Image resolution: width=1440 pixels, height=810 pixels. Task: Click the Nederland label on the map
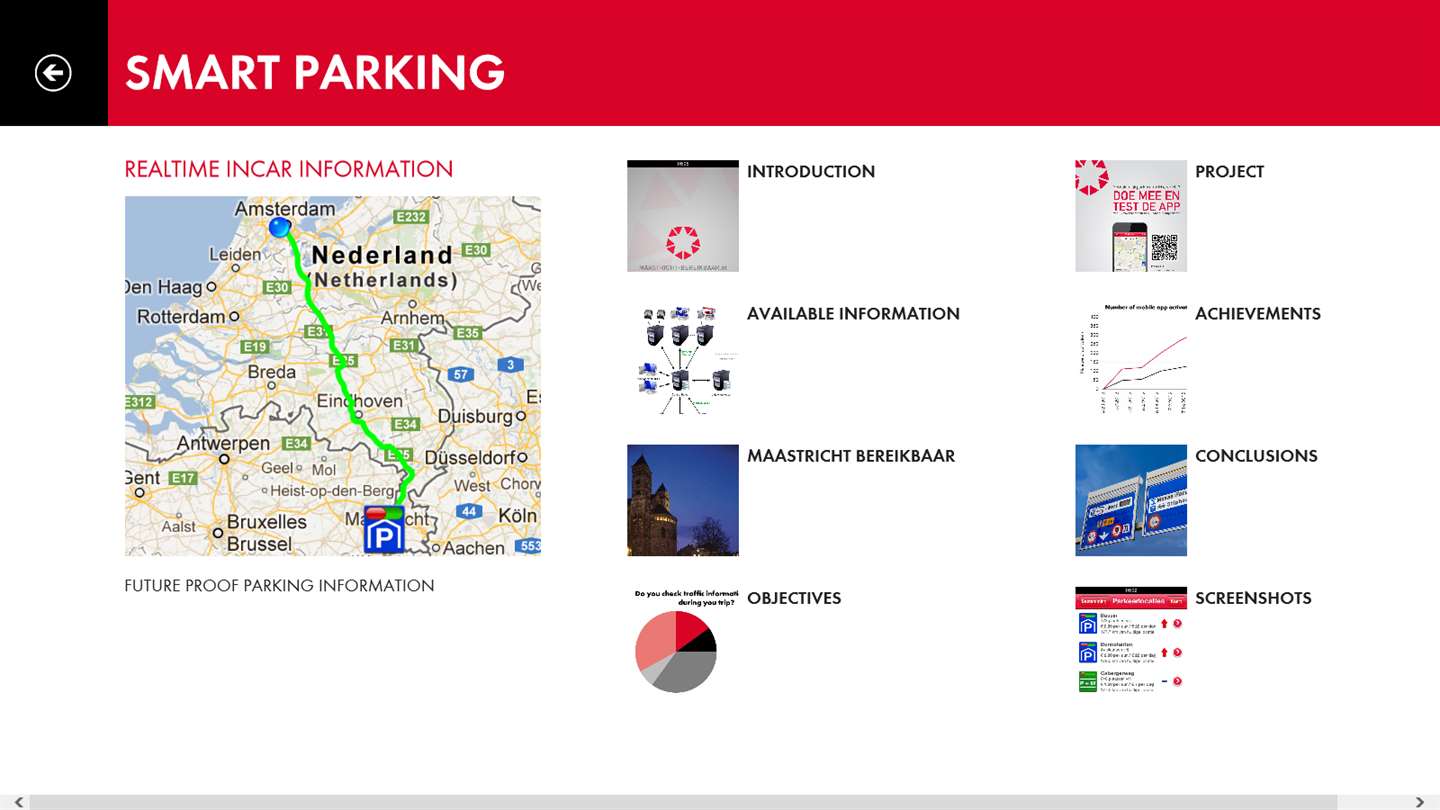[x=382, y=255]
